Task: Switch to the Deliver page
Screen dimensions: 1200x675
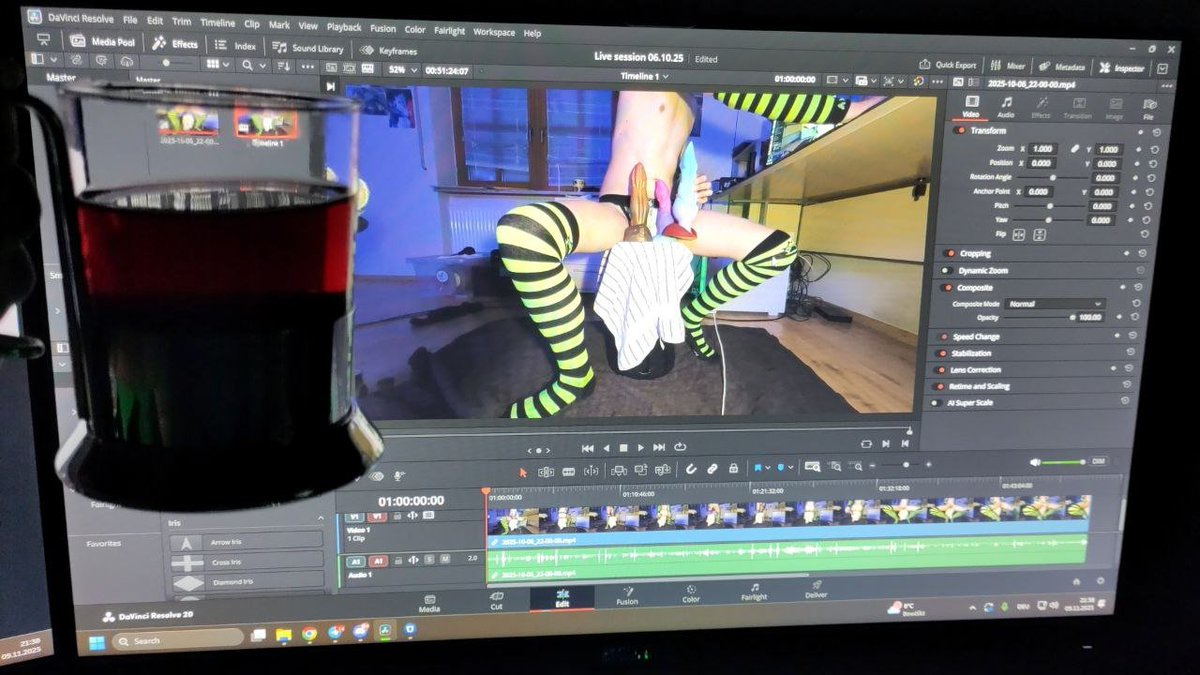Action: tap(815, 589)
